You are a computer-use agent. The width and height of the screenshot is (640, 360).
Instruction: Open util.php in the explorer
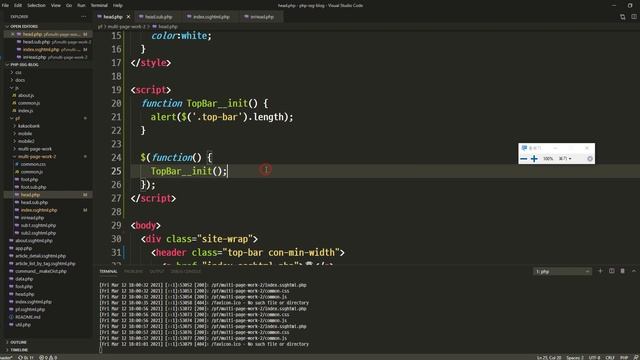point(23,325)
